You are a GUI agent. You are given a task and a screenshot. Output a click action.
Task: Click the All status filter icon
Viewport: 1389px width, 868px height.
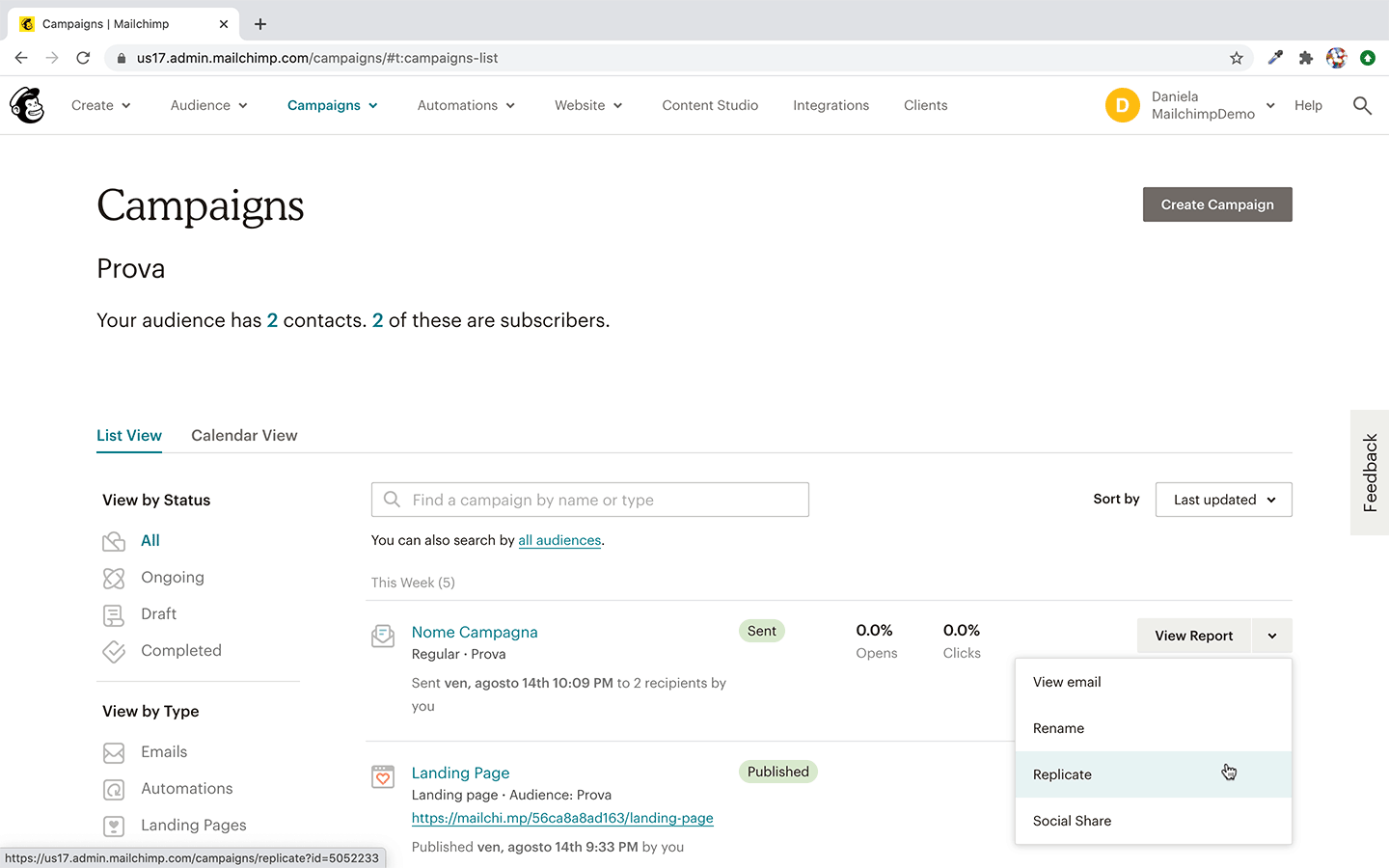[x=114, y=541]
